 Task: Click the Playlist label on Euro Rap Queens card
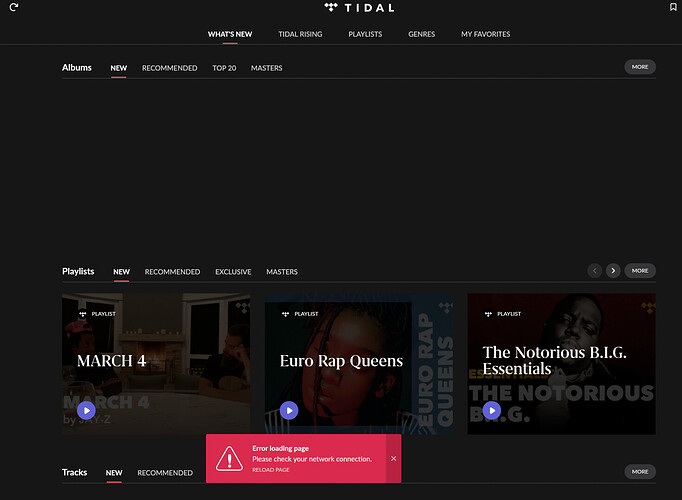306,314
